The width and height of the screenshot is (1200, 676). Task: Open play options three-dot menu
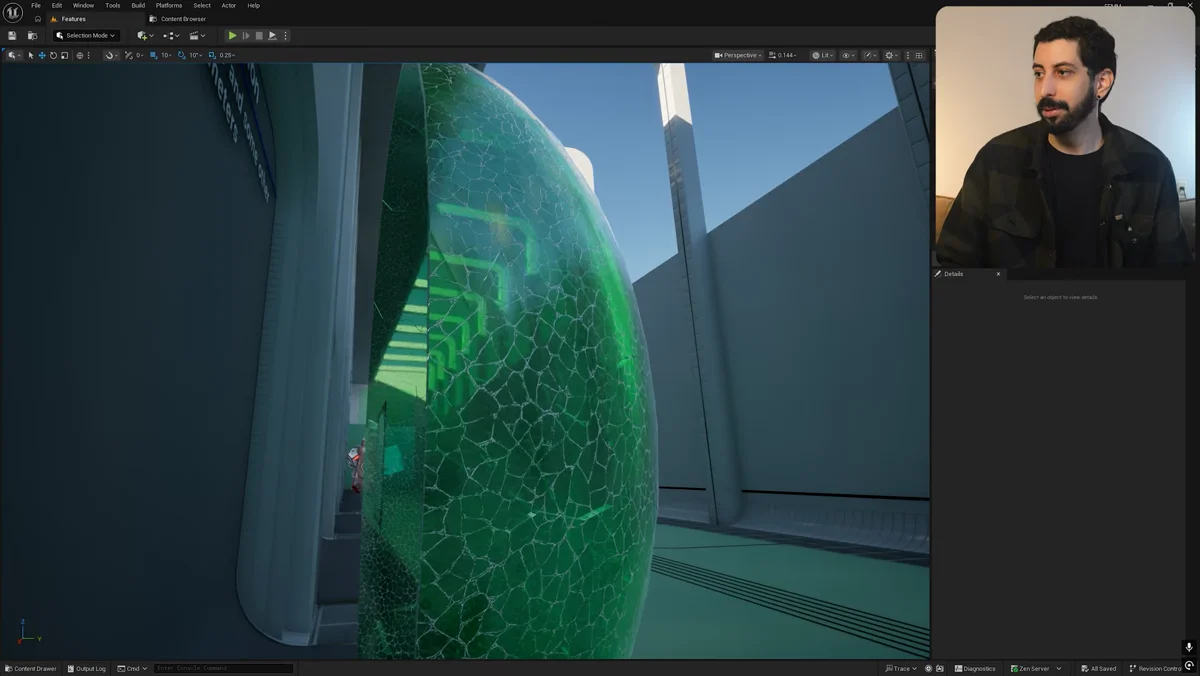click(285, 36)
